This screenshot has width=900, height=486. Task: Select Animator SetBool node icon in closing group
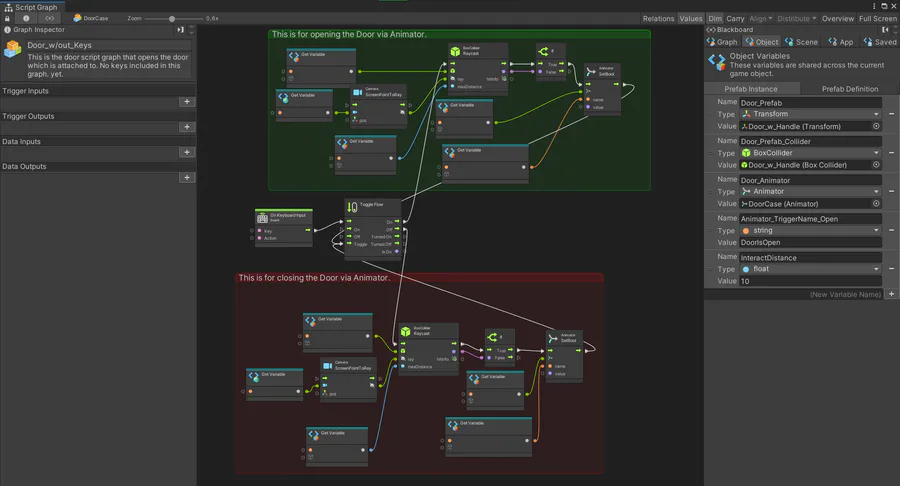coord(552,338)
